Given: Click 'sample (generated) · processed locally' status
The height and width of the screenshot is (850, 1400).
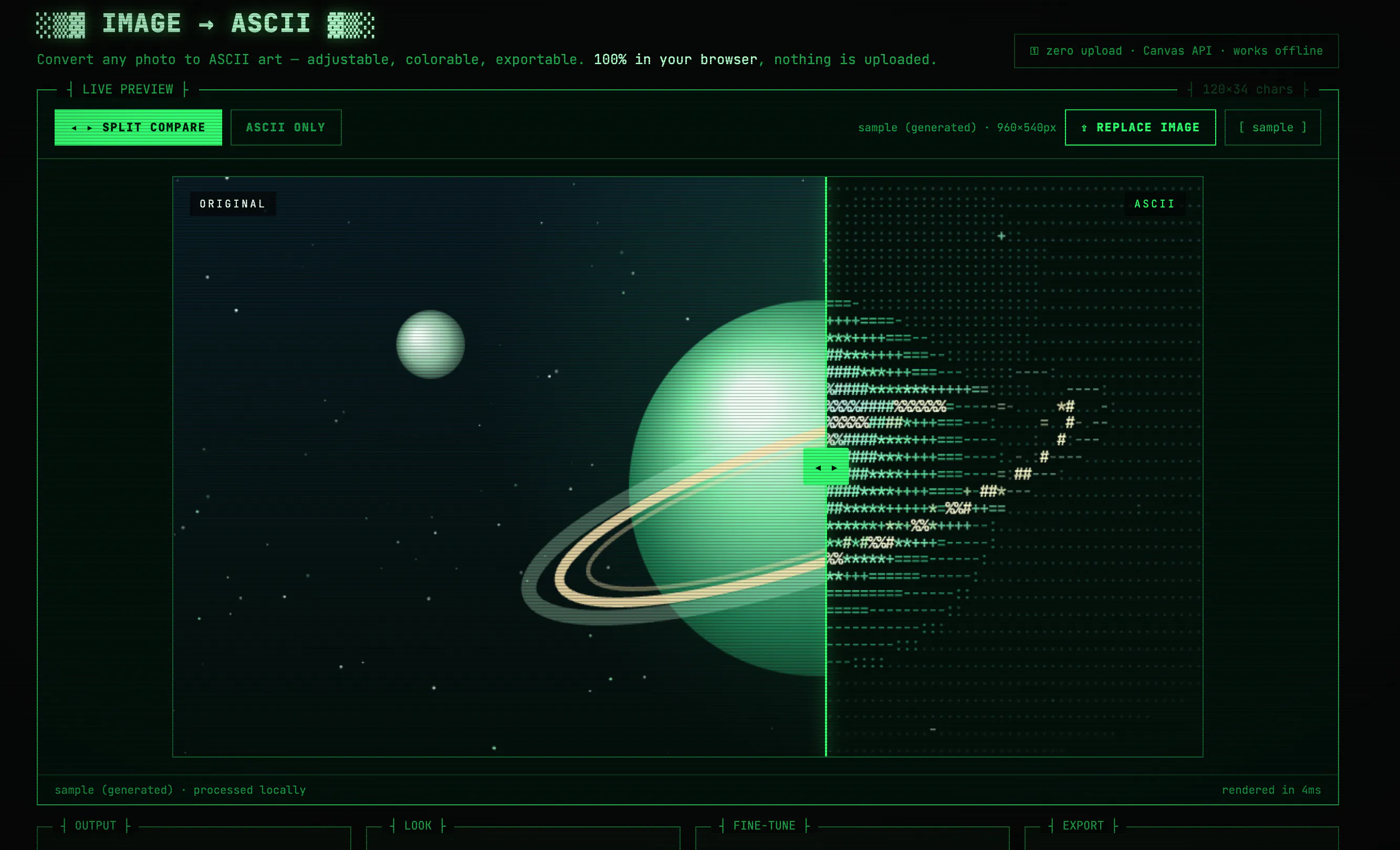Looking at the screenshot, I should tap(180, 790).
